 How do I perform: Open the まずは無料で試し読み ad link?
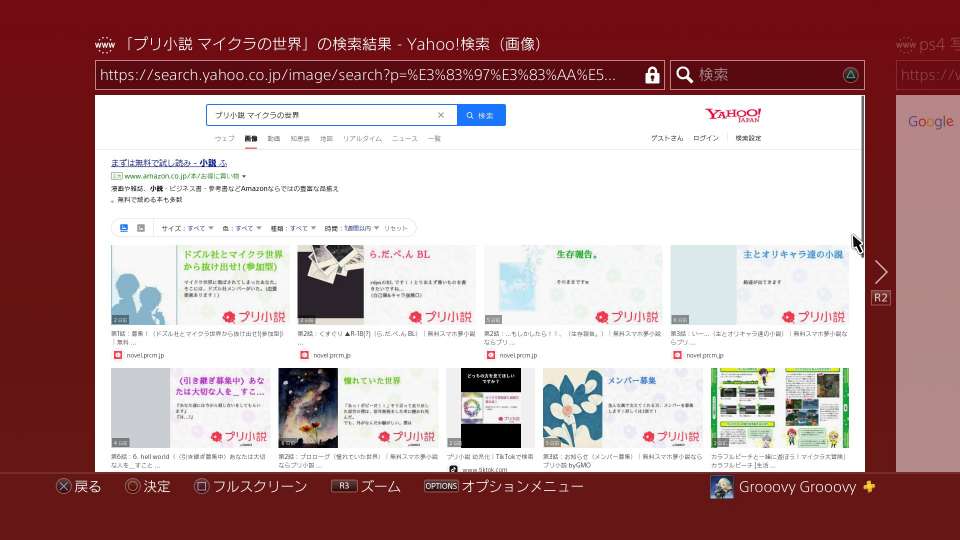[169, 163]
